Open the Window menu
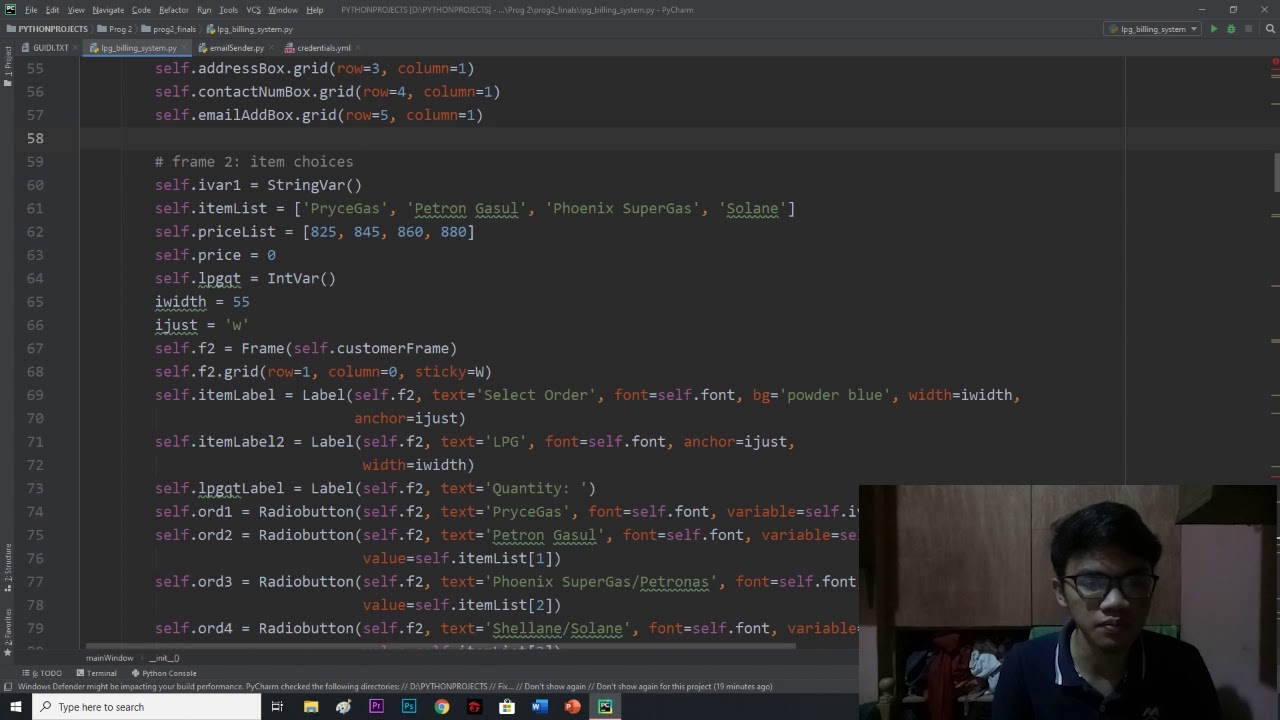The image size is (1280, 720). (x=283, y=10)
